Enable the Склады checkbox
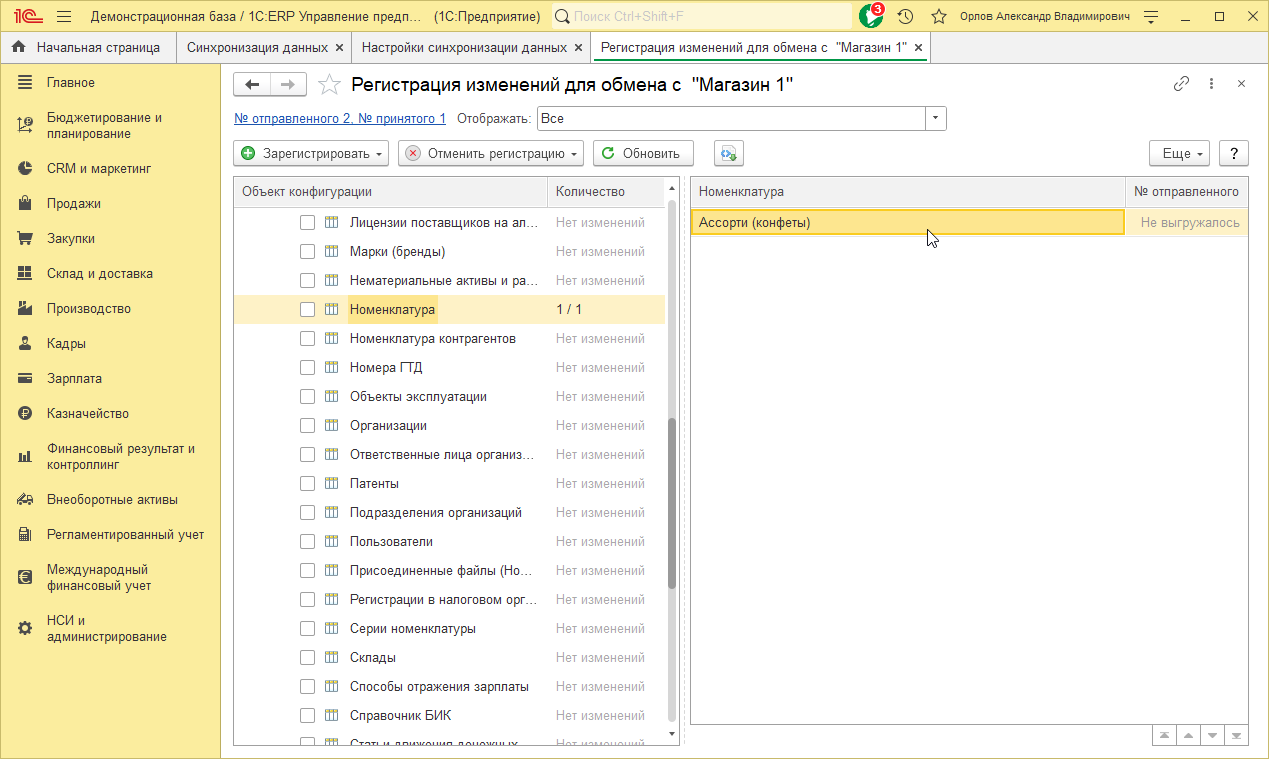This screenshot has height=759, width=1269. click(x=308, y=658)
